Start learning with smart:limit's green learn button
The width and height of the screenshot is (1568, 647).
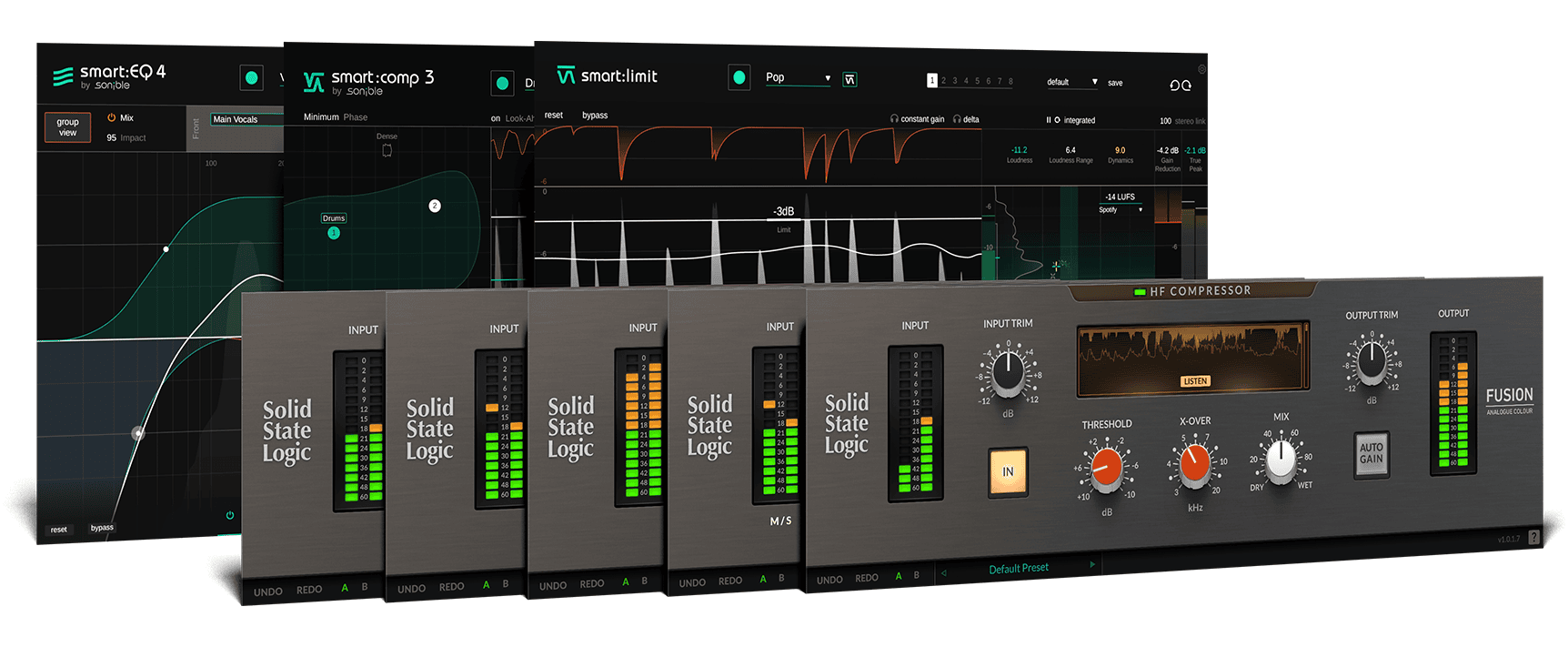(739, 78)
